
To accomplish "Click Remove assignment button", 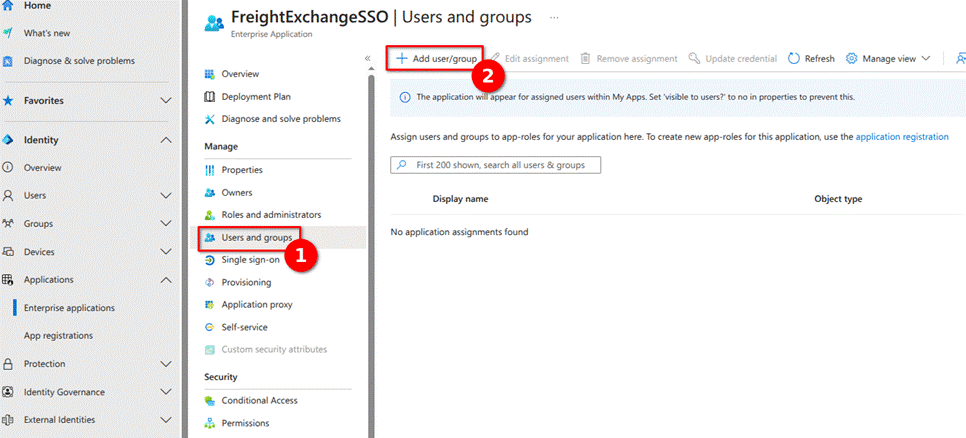I will (x=629, y=59).
